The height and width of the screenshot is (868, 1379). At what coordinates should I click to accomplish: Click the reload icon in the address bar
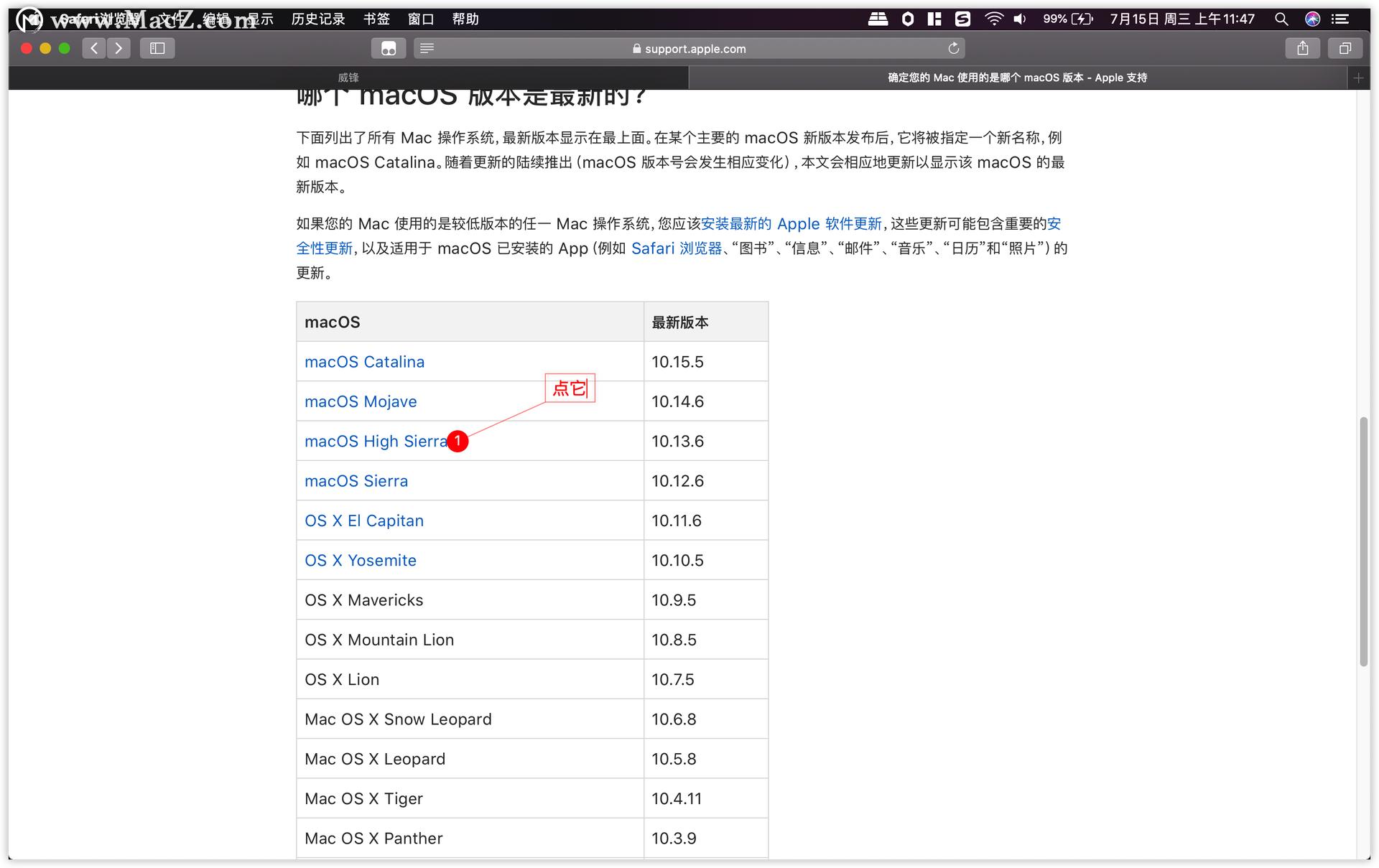953,48
